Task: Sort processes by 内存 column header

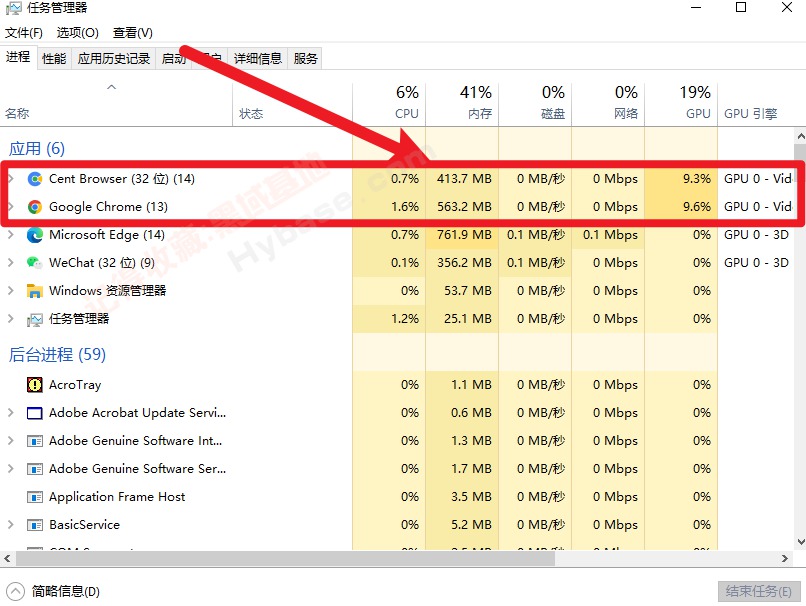Action: point(462,104)
